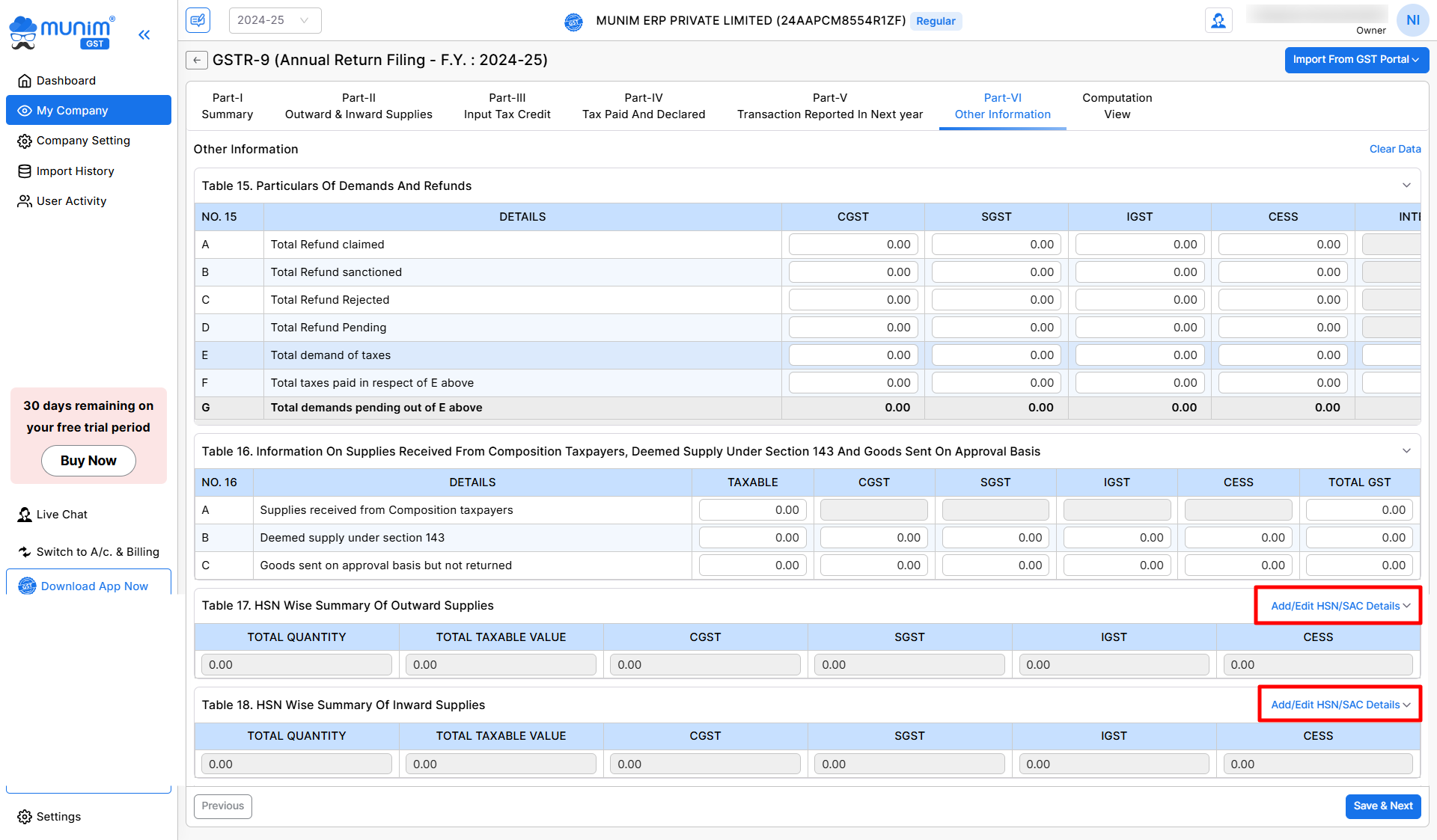Switch to Part-III Input Tax Credit tab

(x=507, y=106)
